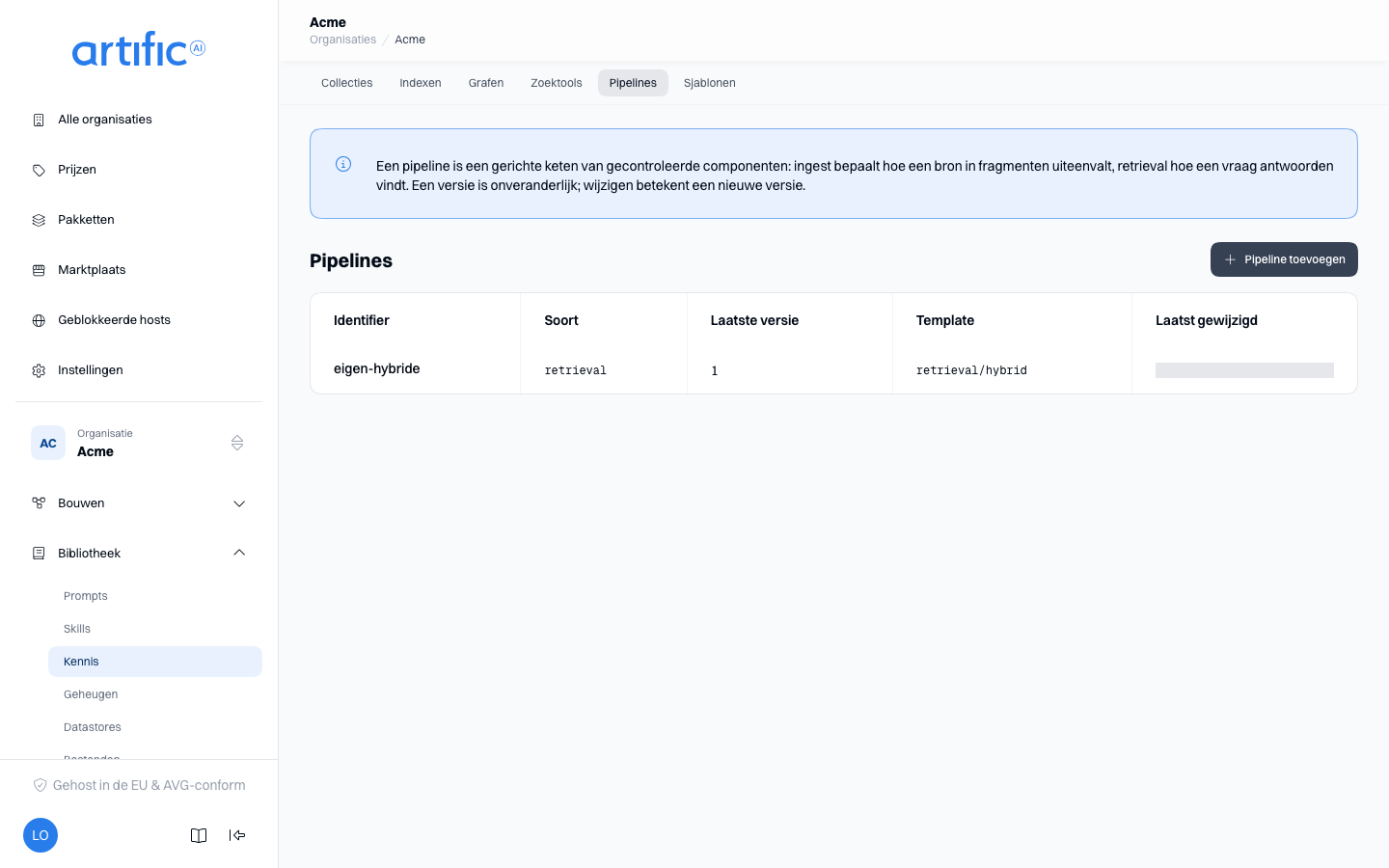This screenshot has height=868, width=1389.
Task: Click the Bibliotheek book icon
Action: click(39, 554)
